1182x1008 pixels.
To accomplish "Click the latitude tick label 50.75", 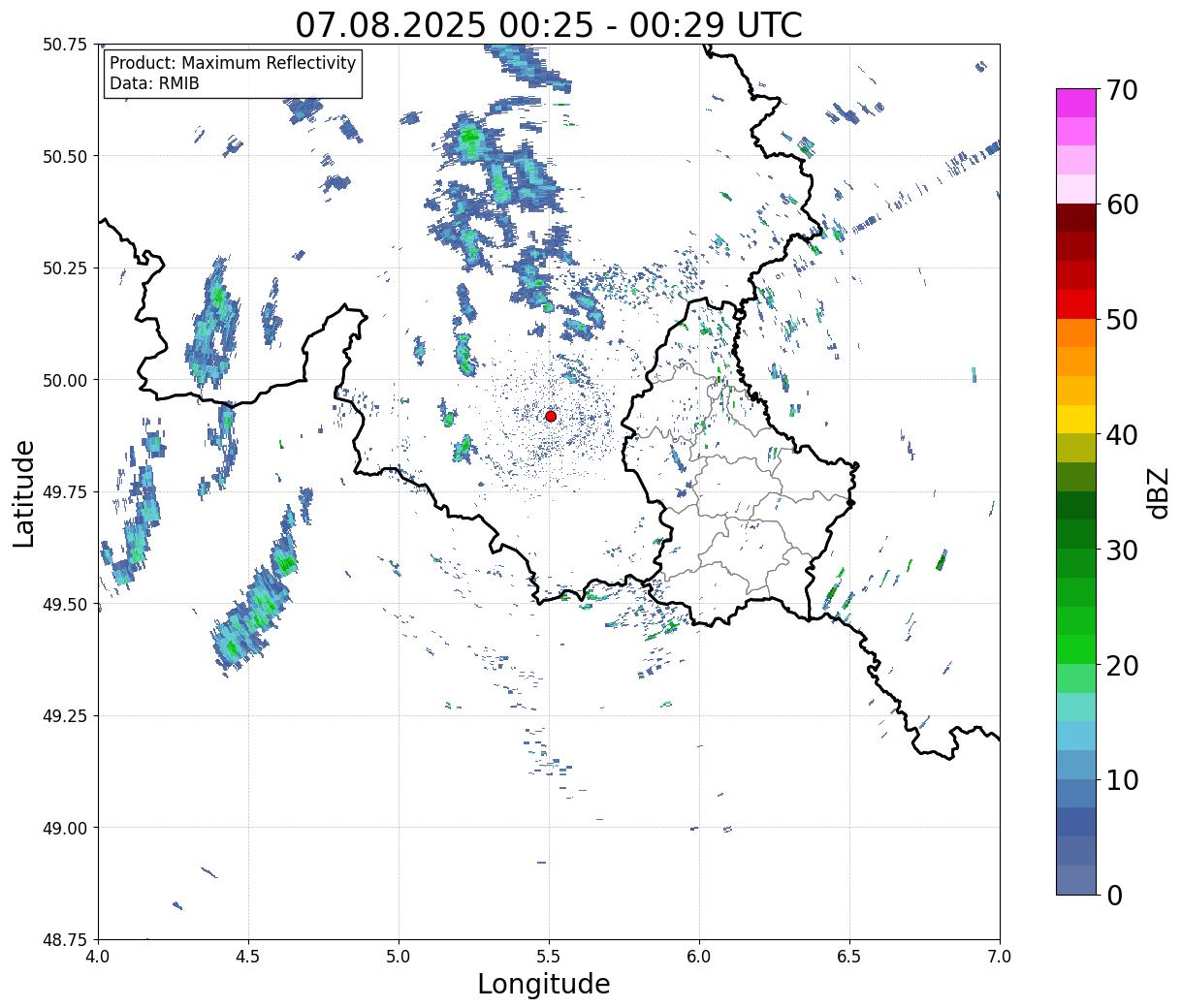I will (65, 45).
